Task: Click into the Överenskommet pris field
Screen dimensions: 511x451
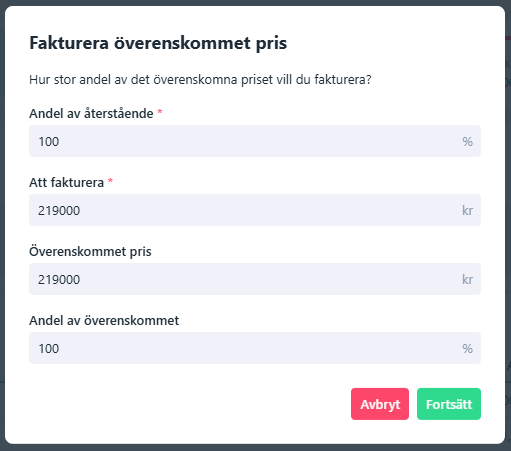Action: (x=255, y=279)
